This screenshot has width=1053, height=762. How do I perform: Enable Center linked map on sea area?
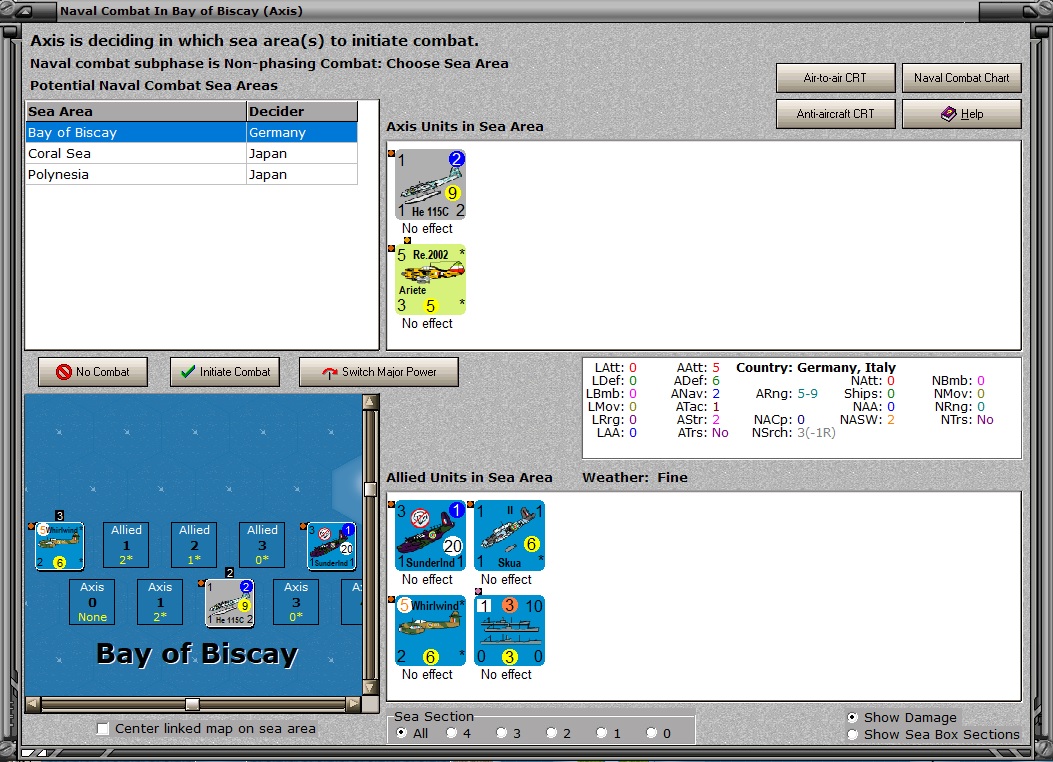pyautogui.click(x=103, y=728)
